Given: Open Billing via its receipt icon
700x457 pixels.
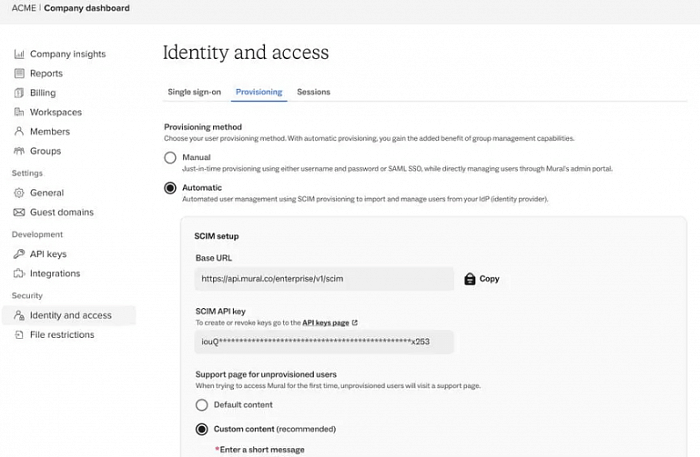Looking at the screenshot, I should [19, 93].
